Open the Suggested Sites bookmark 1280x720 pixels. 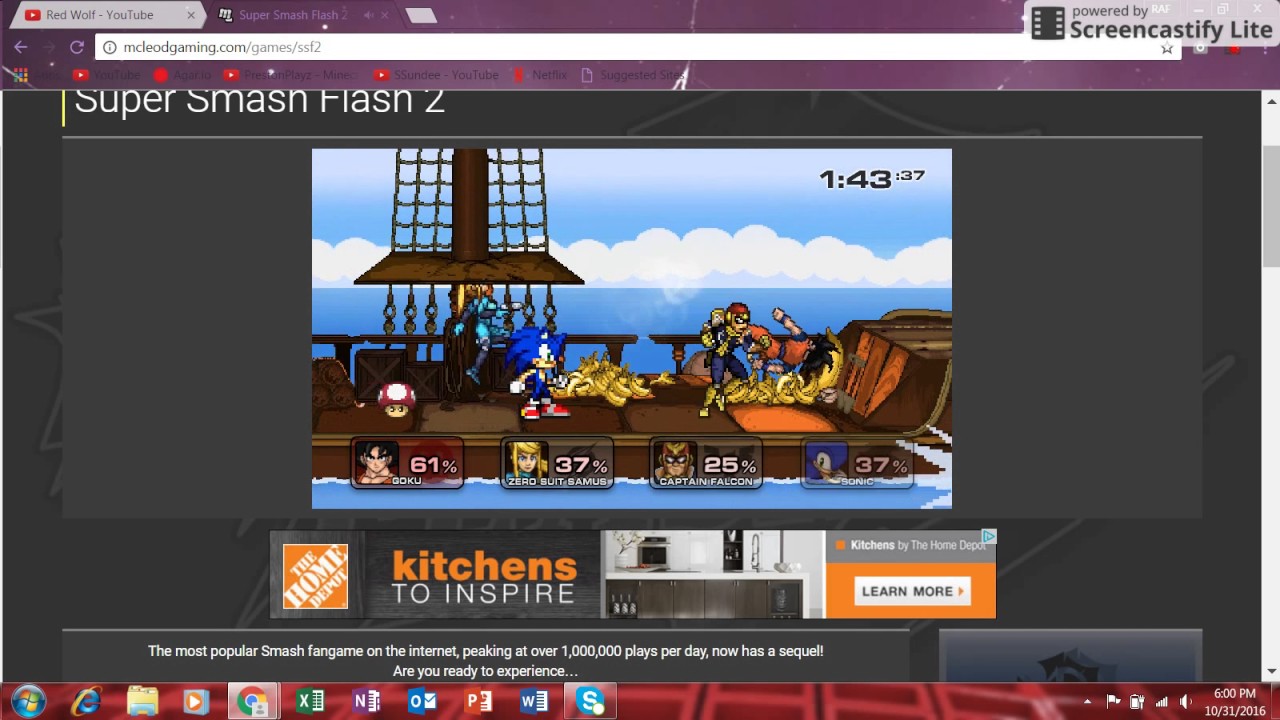(x=633, y=75)
